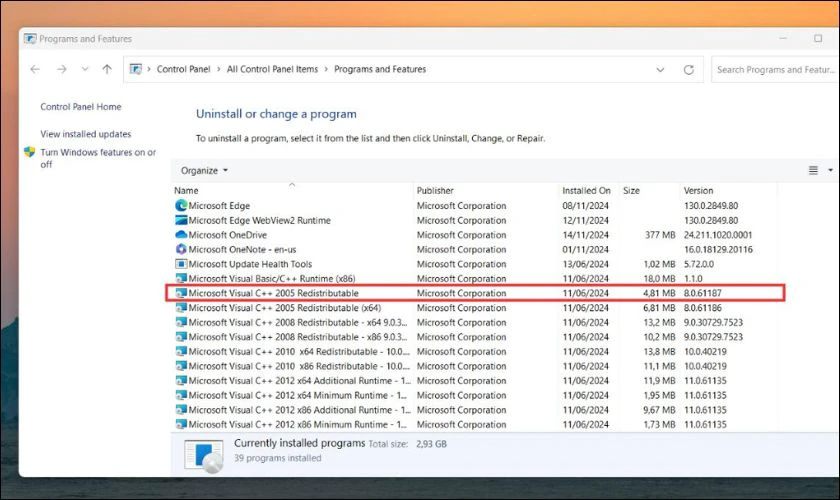Click Visual C++ 2008 x86 Redistributable icon
The width and height of the screenshot is (840, 500).
[181, 337]
